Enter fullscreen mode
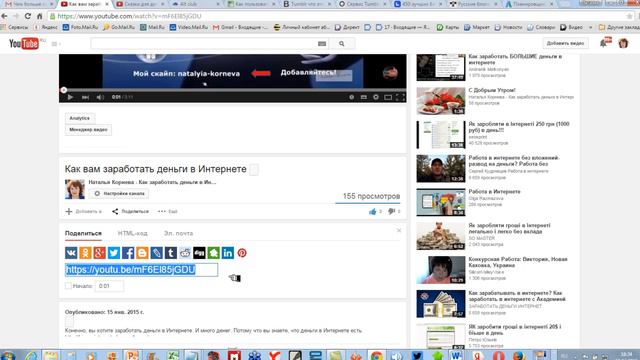Viewport: 640px width, 360px height. (x=400, y=97)
